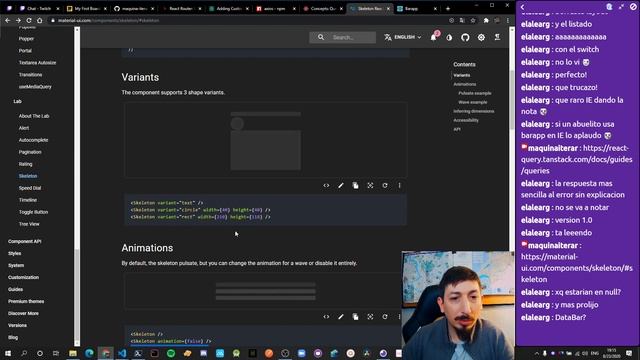640x360 pixels.
Task: Open the settings gear icon in header
Action: 481,38
